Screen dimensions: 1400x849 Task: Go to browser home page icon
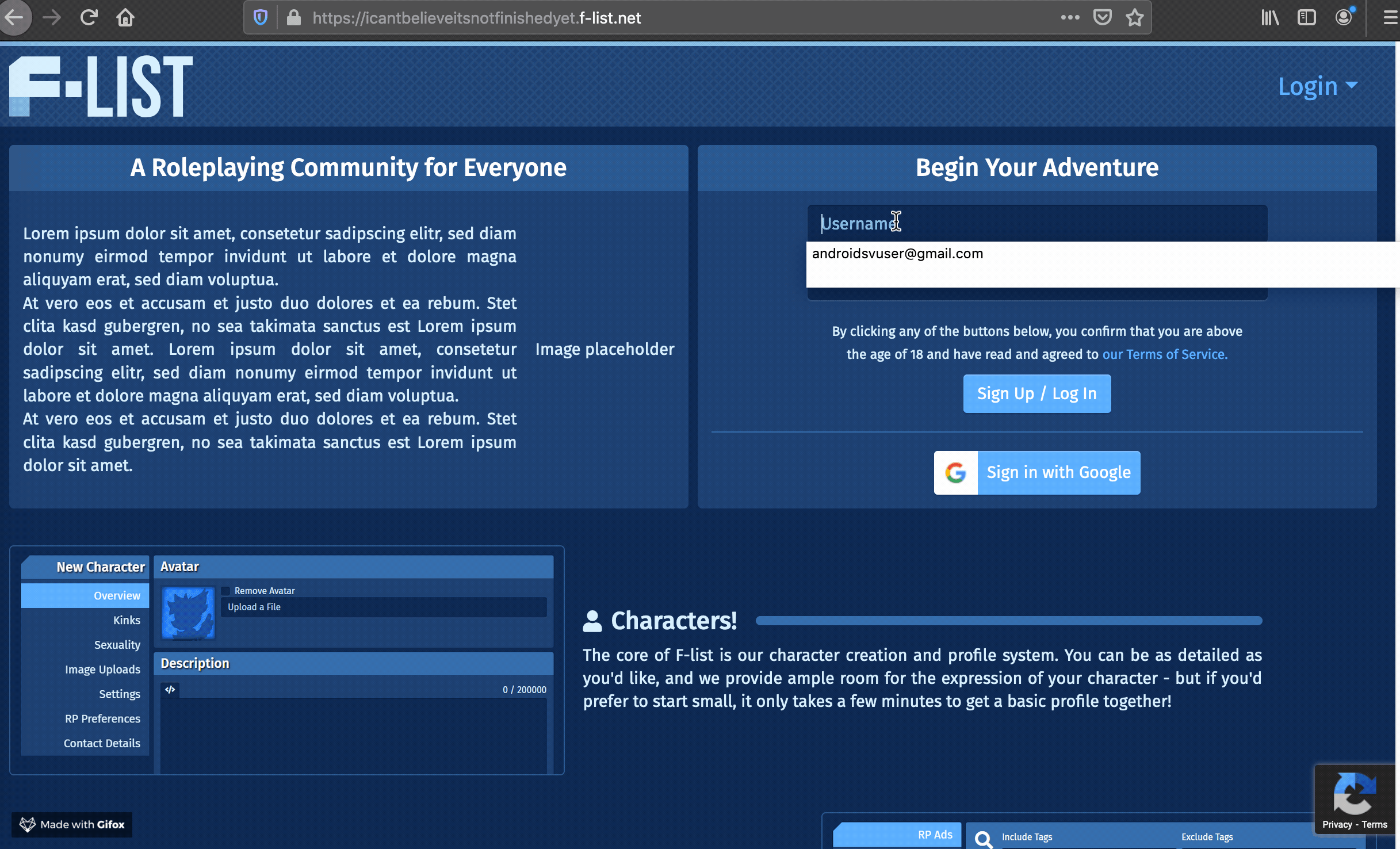pyautogui.click(x=125, y=18)
